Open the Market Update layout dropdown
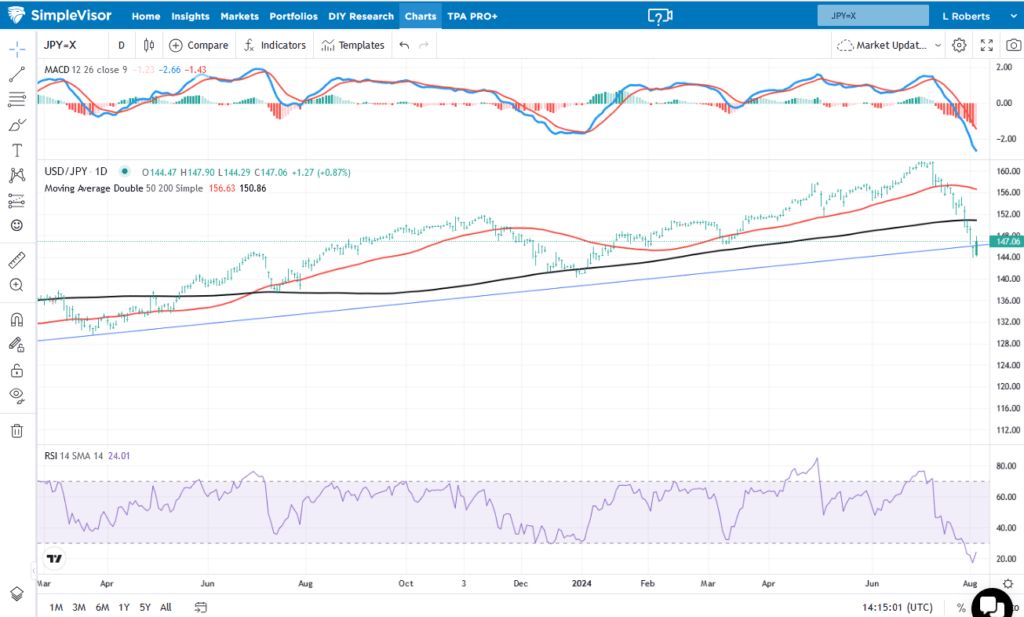The width and height of the screenshot is (1024, 617). point(886,45)
